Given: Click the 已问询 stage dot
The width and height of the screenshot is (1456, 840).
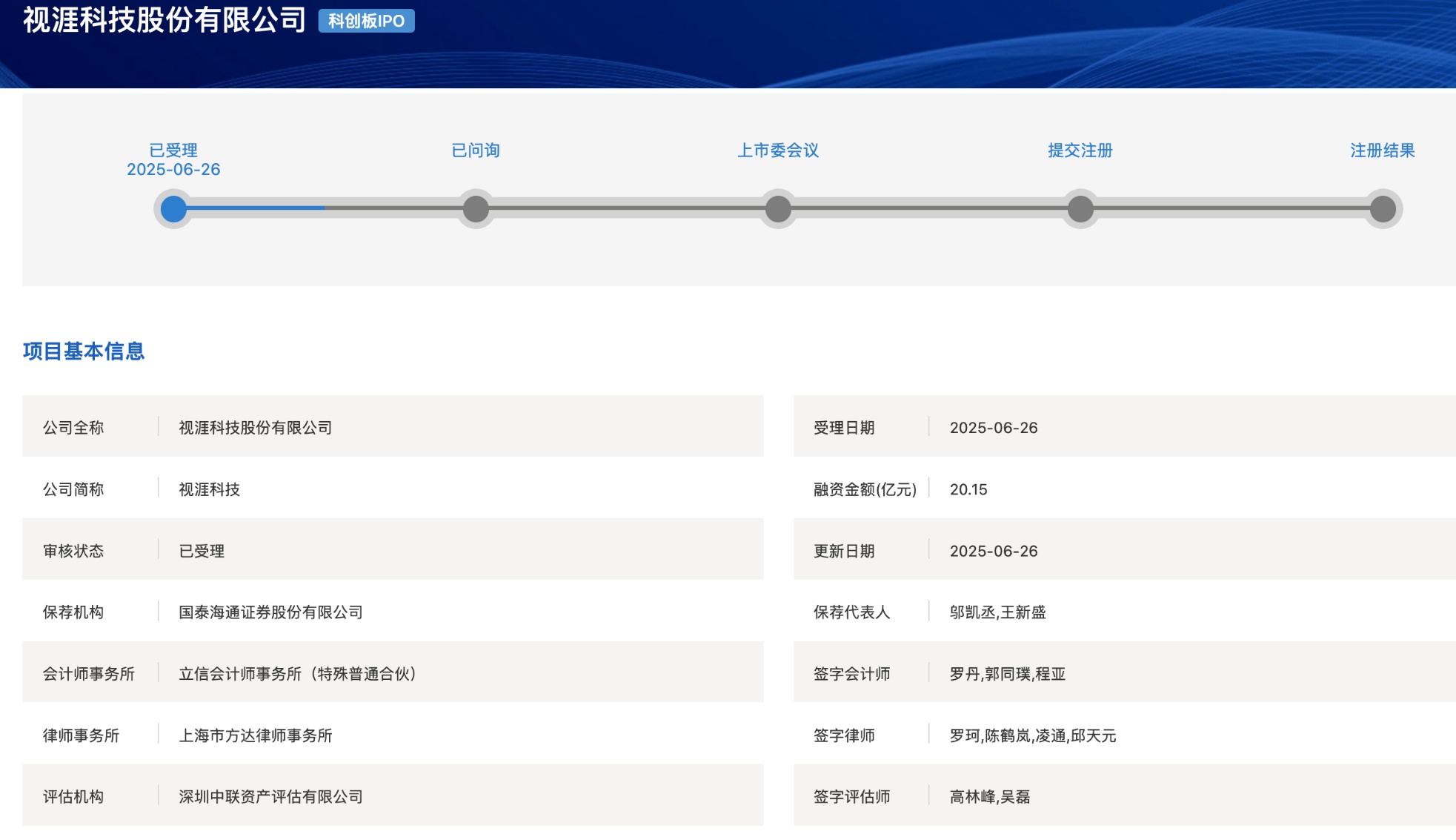Looking at the screenshot, I should coord(476,209).
